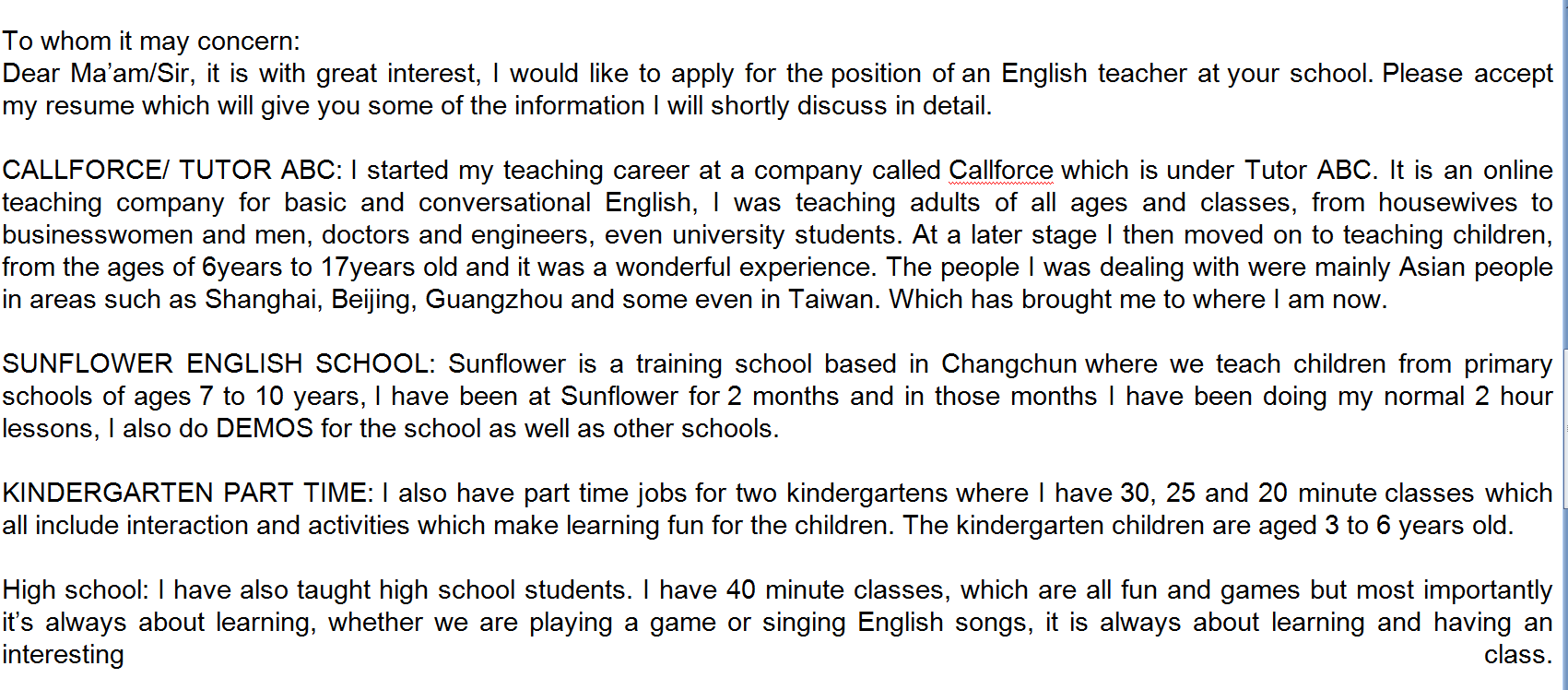This screenshot has height=690, width=1568.
Task: Click the 'SUNFLOWER ENGLISH SCHOOL:' heading text
Action: click(x=218, y=364)
